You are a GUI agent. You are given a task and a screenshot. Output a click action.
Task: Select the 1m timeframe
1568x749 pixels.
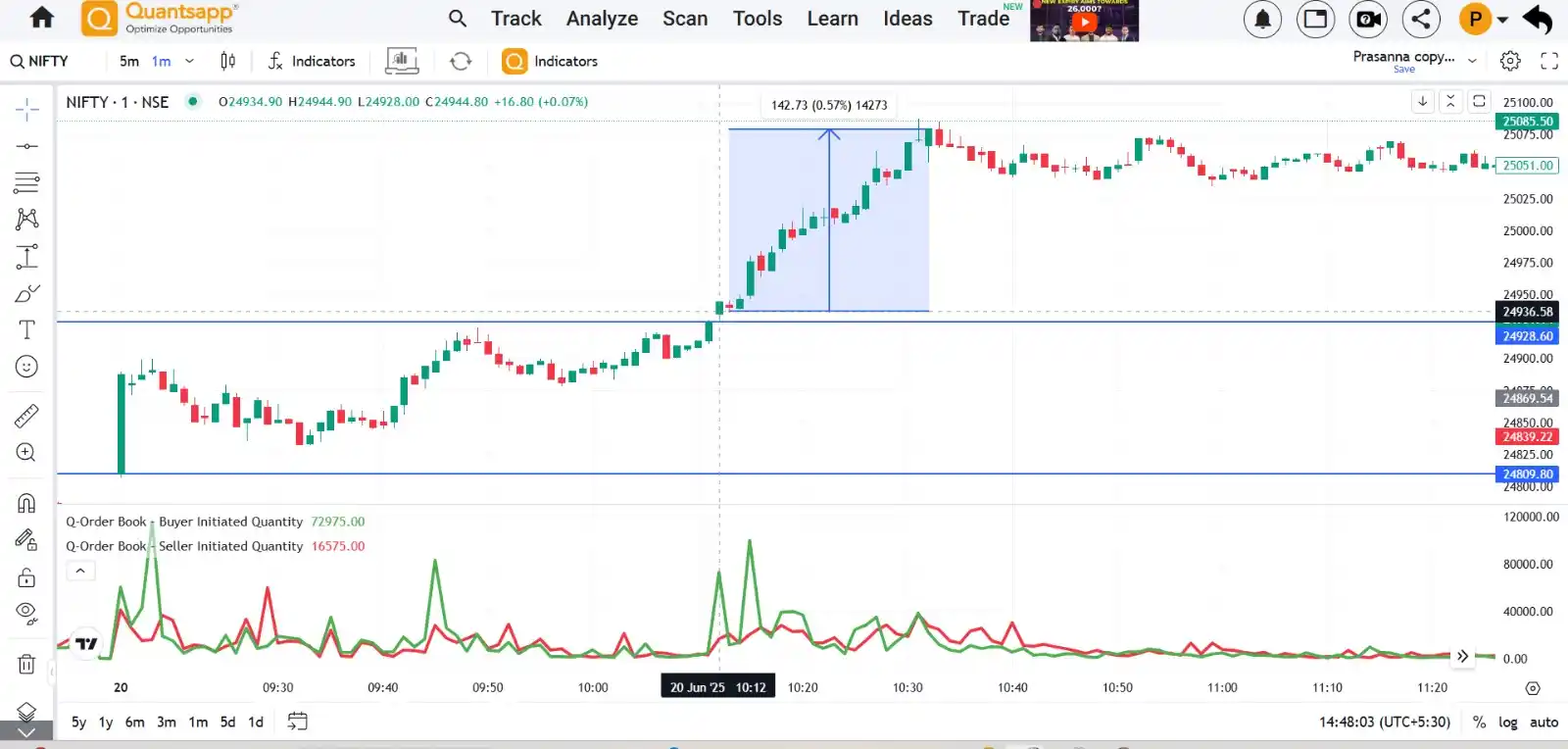[162, 61]
